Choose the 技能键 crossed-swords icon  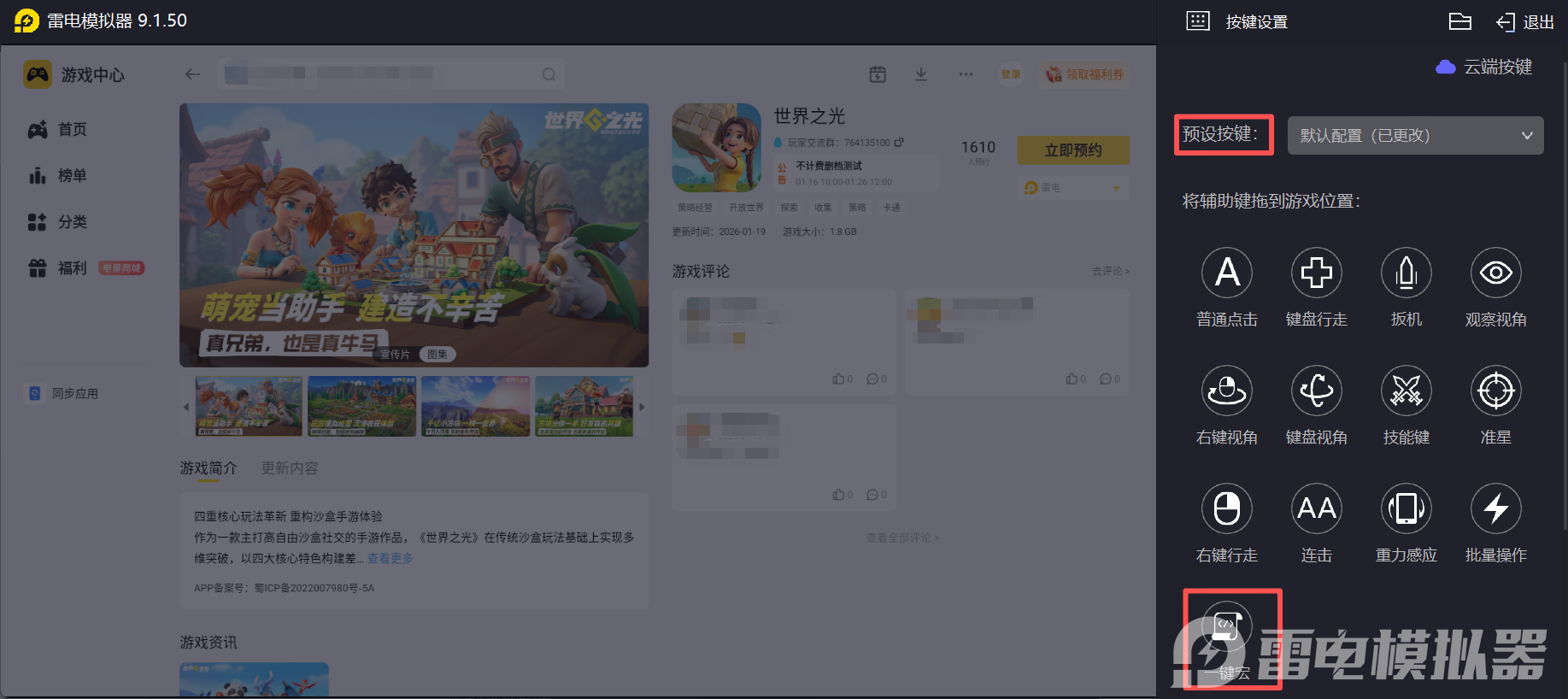(x=1407, y=391)
